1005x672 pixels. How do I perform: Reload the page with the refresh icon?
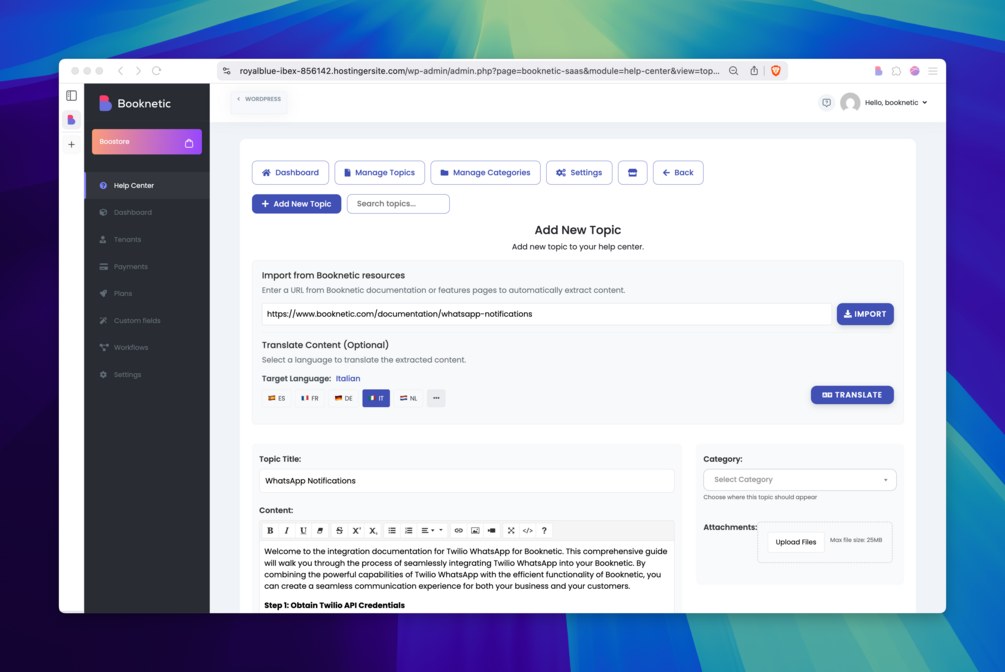pyautogui.click(x=156, y=71)
